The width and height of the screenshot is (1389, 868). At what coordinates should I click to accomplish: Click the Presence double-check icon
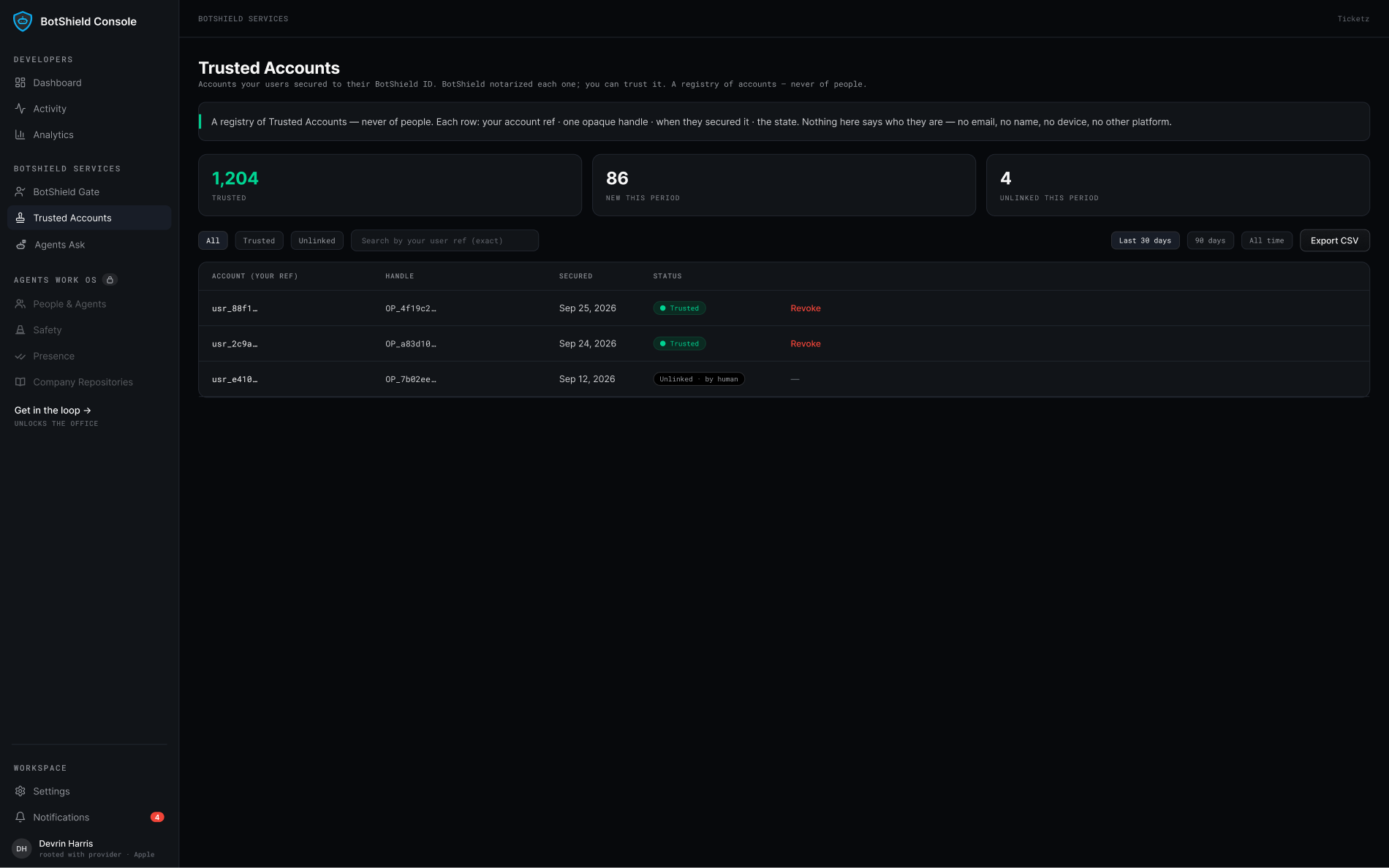pos(20,357)
